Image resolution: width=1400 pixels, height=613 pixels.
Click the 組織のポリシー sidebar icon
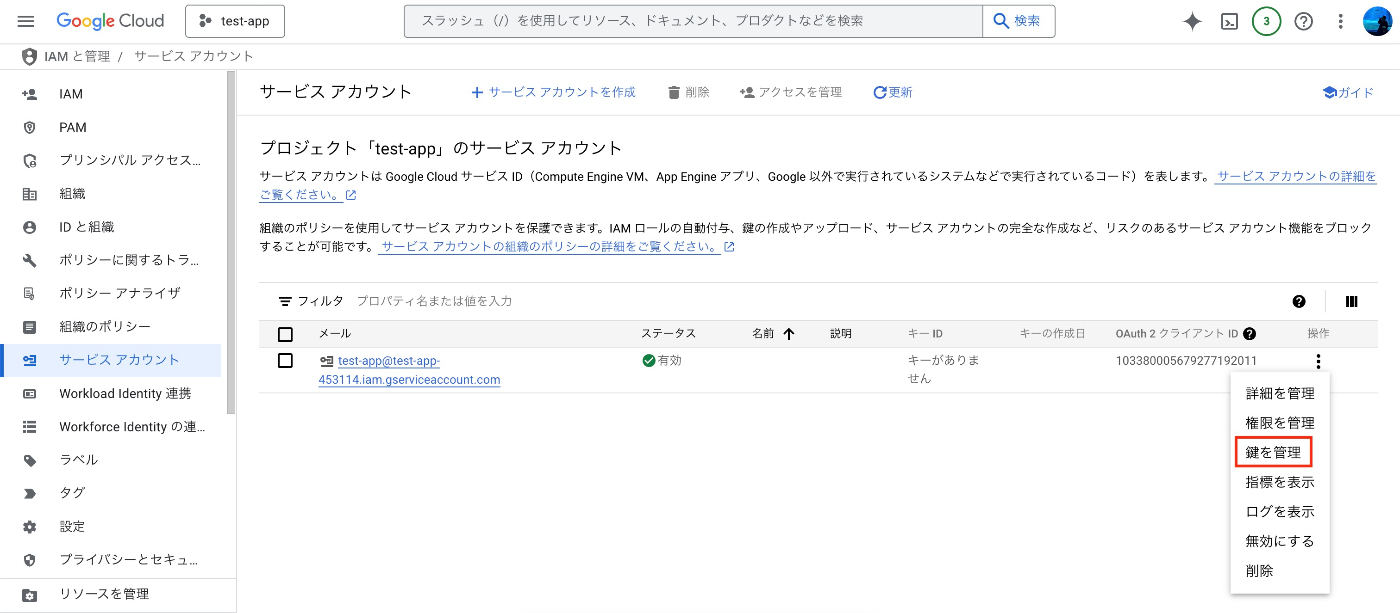[x=29, y=327]
